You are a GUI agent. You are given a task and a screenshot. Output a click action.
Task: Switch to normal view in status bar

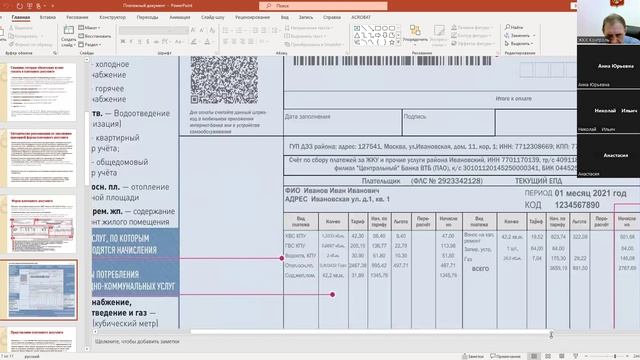(x=534, y=356)
